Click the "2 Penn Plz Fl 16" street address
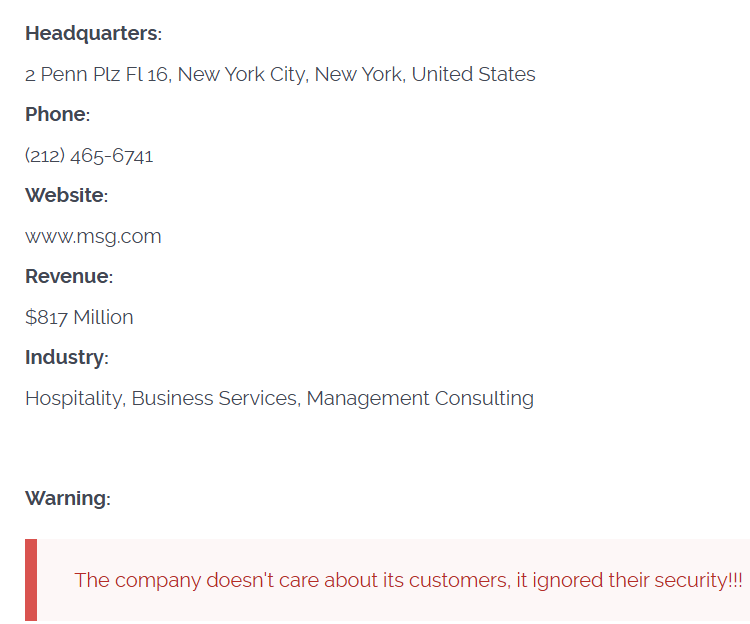Image resolution: width=750 pixels, height=624 pixels. point(98,74)
